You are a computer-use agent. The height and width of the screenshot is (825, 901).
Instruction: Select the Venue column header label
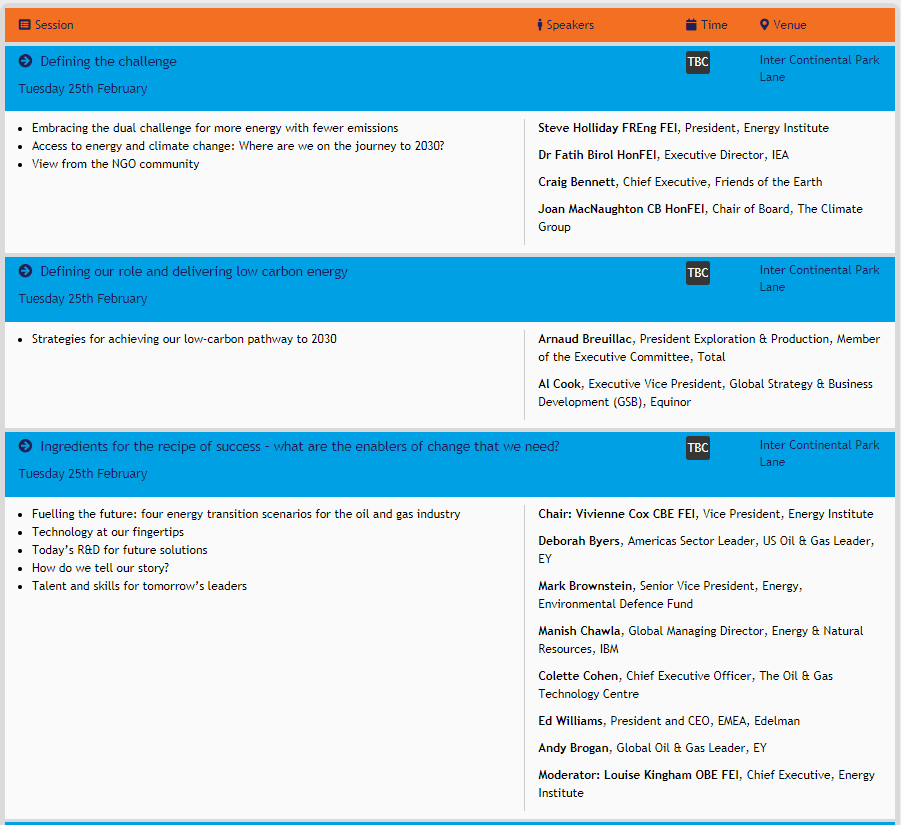789,25
